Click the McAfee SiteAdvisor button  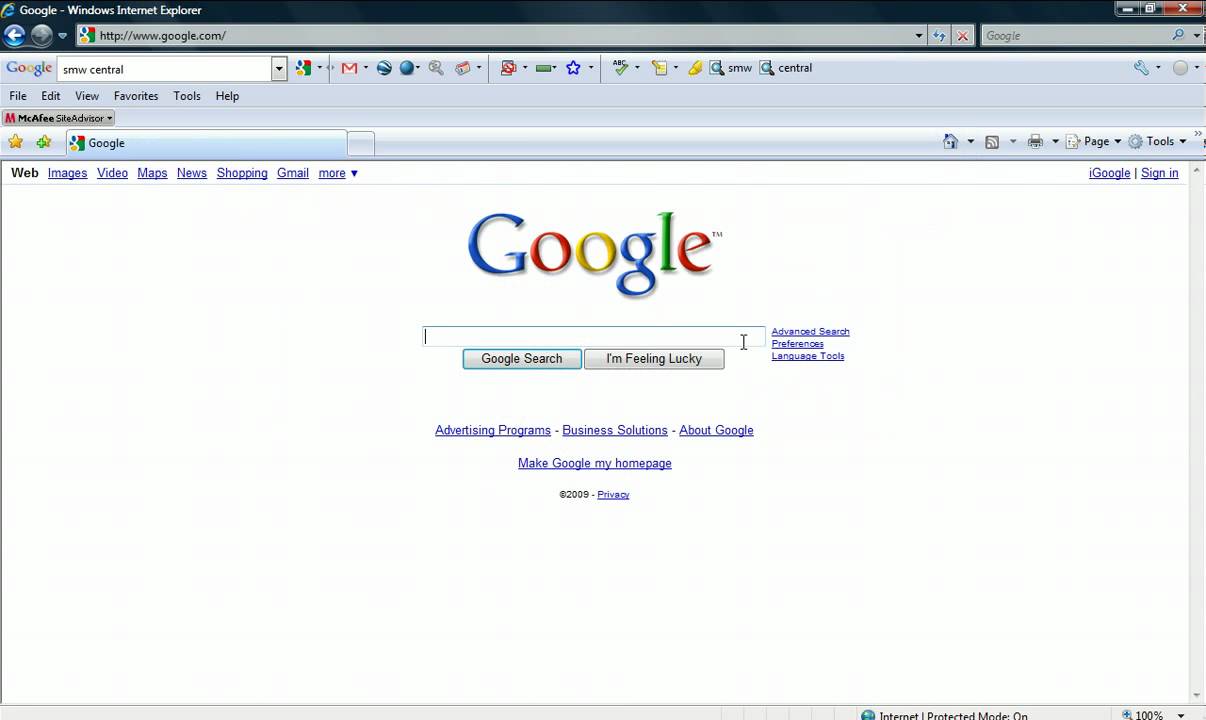[x=58, y=118]
